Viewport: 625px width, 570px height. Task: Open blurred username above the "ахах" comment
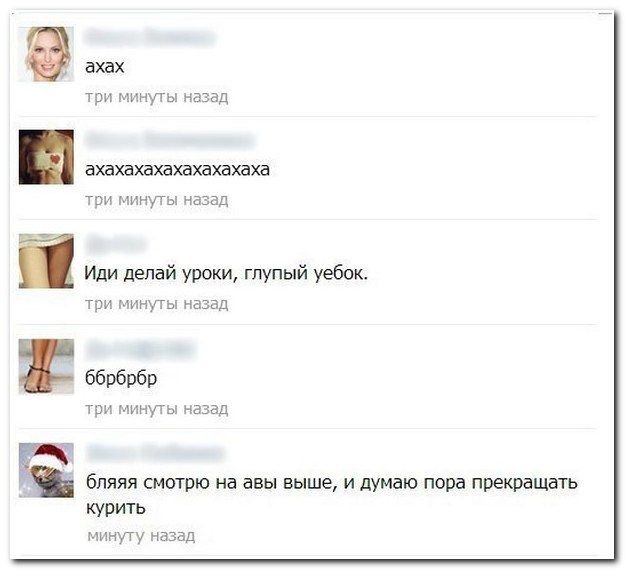(149, 38)
